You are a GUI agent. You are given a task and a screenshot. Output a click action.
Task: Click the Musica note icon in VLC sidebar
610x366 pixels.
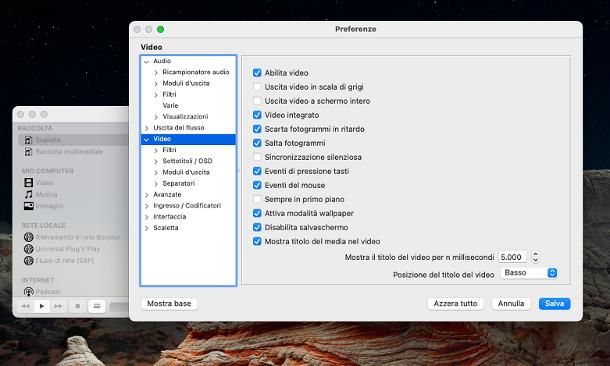[x=28, y=194]
